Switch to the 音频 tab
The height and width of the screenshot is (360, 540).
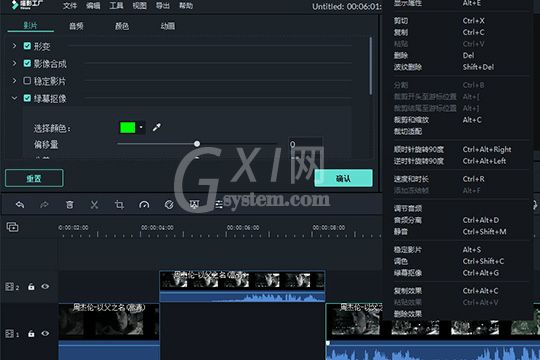click(x=76, y=26)
